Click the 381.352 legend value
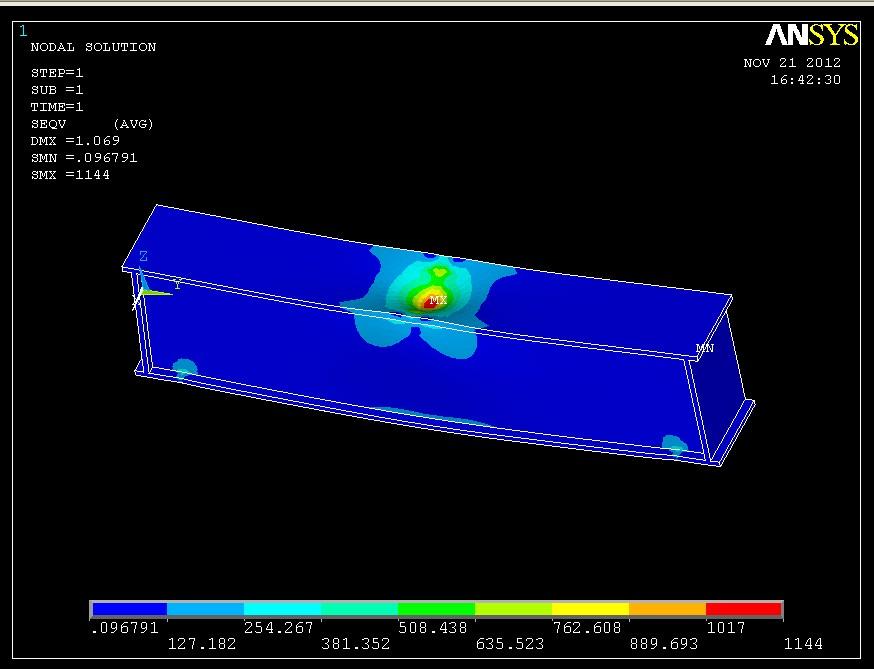This screenshot has width=874, height=669. tap(356, 644)
